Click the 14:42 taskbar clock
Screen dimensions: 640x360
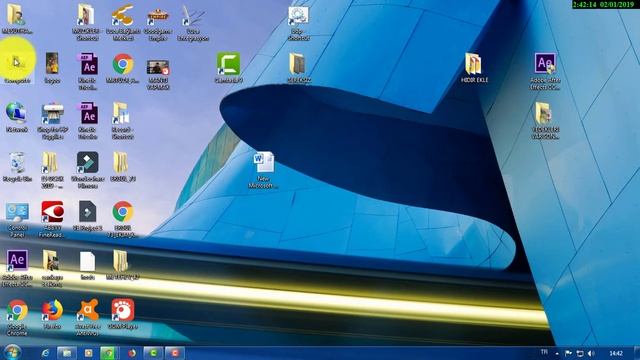[616, 353]
